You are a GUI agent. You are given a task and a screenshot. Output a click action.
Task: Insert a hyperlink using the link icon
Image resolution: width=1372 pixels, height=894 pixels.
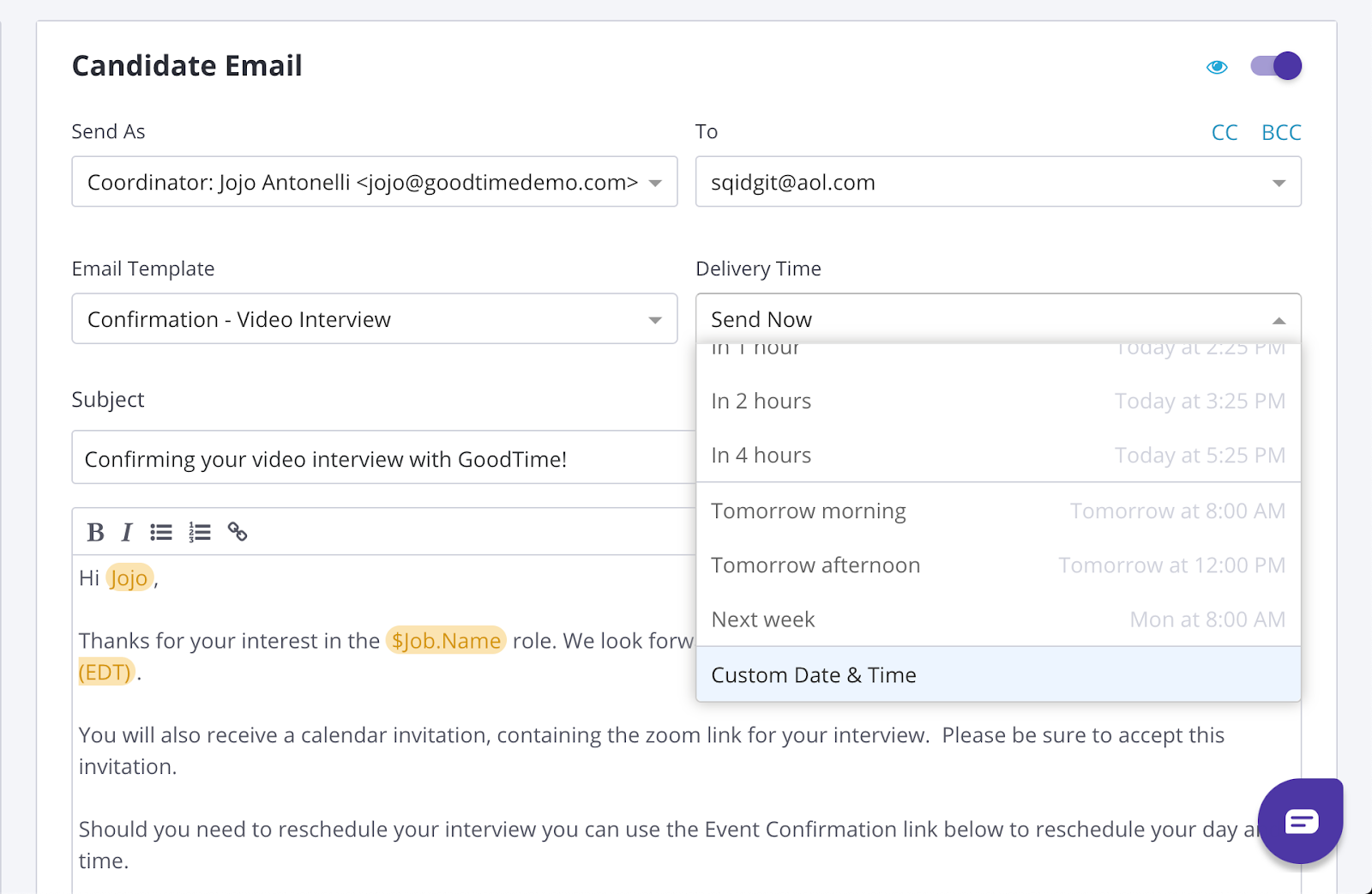click(238, 533)
